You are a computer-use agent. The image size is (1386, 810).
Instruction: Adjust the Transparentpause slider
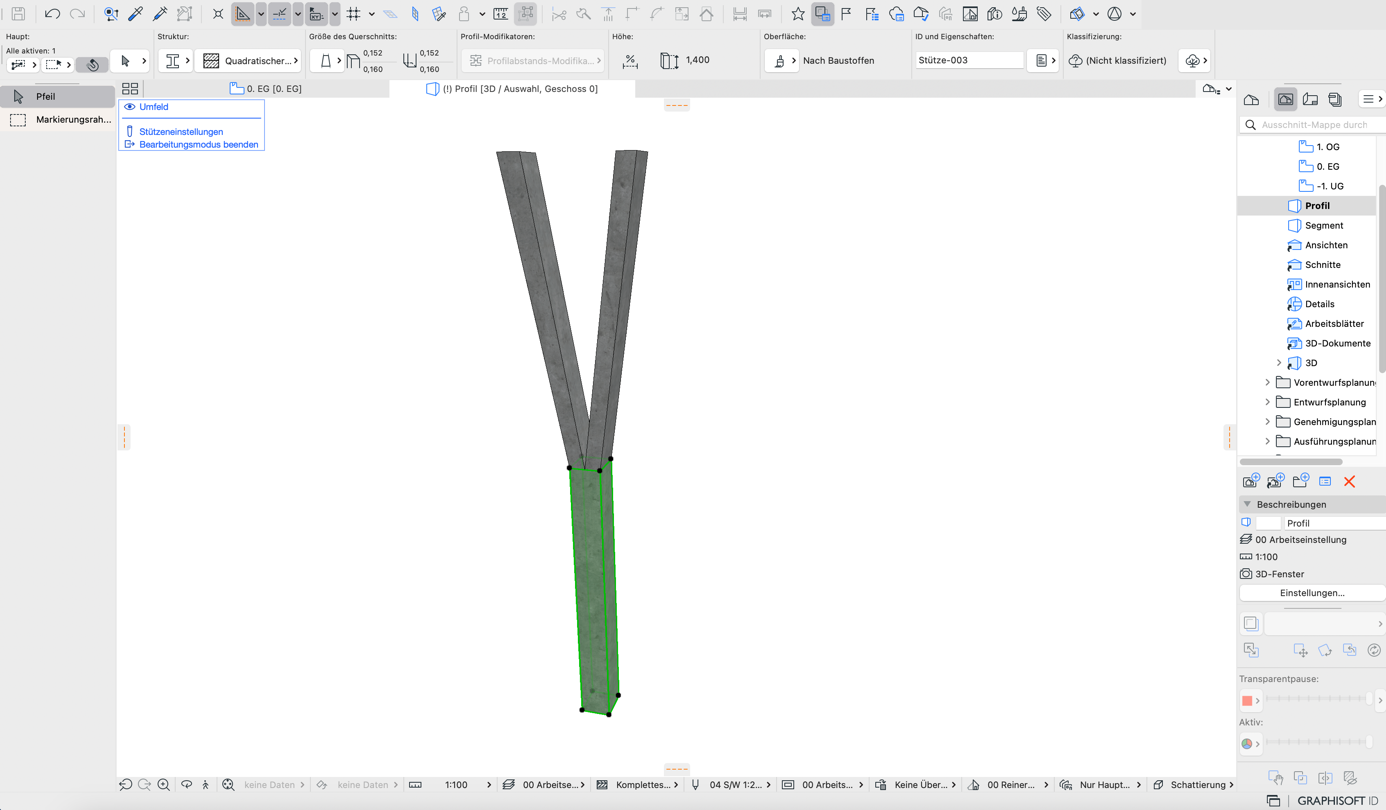(1318, 700)
